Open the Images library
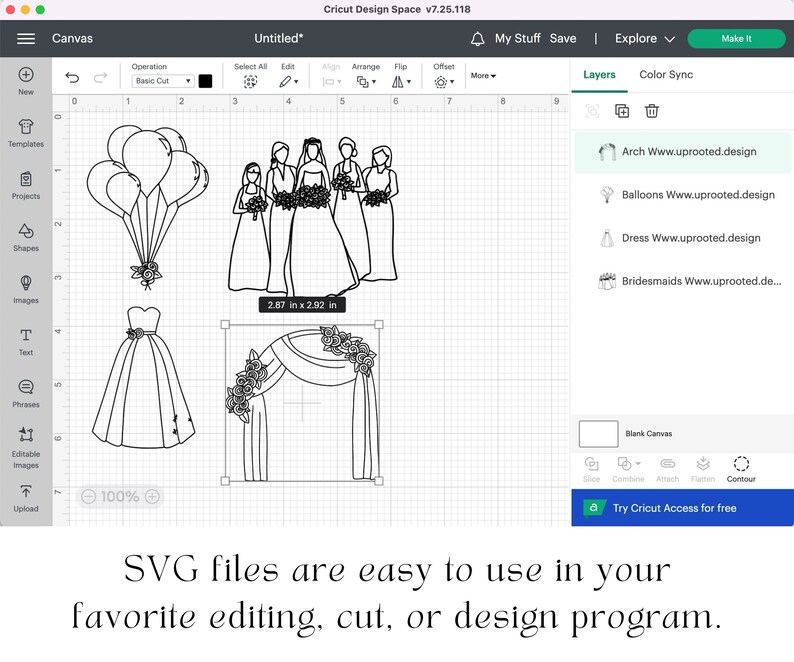 tap(26, 289)
